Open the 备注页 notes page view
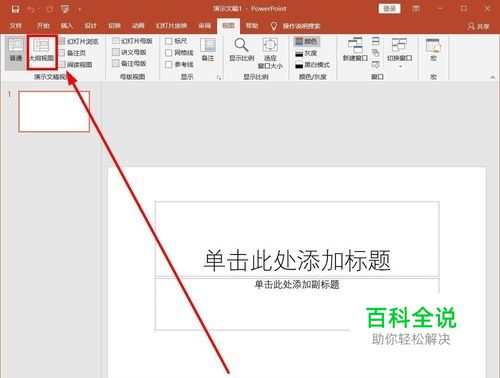Viewport: 500px width, 378px height. [73, 53]
